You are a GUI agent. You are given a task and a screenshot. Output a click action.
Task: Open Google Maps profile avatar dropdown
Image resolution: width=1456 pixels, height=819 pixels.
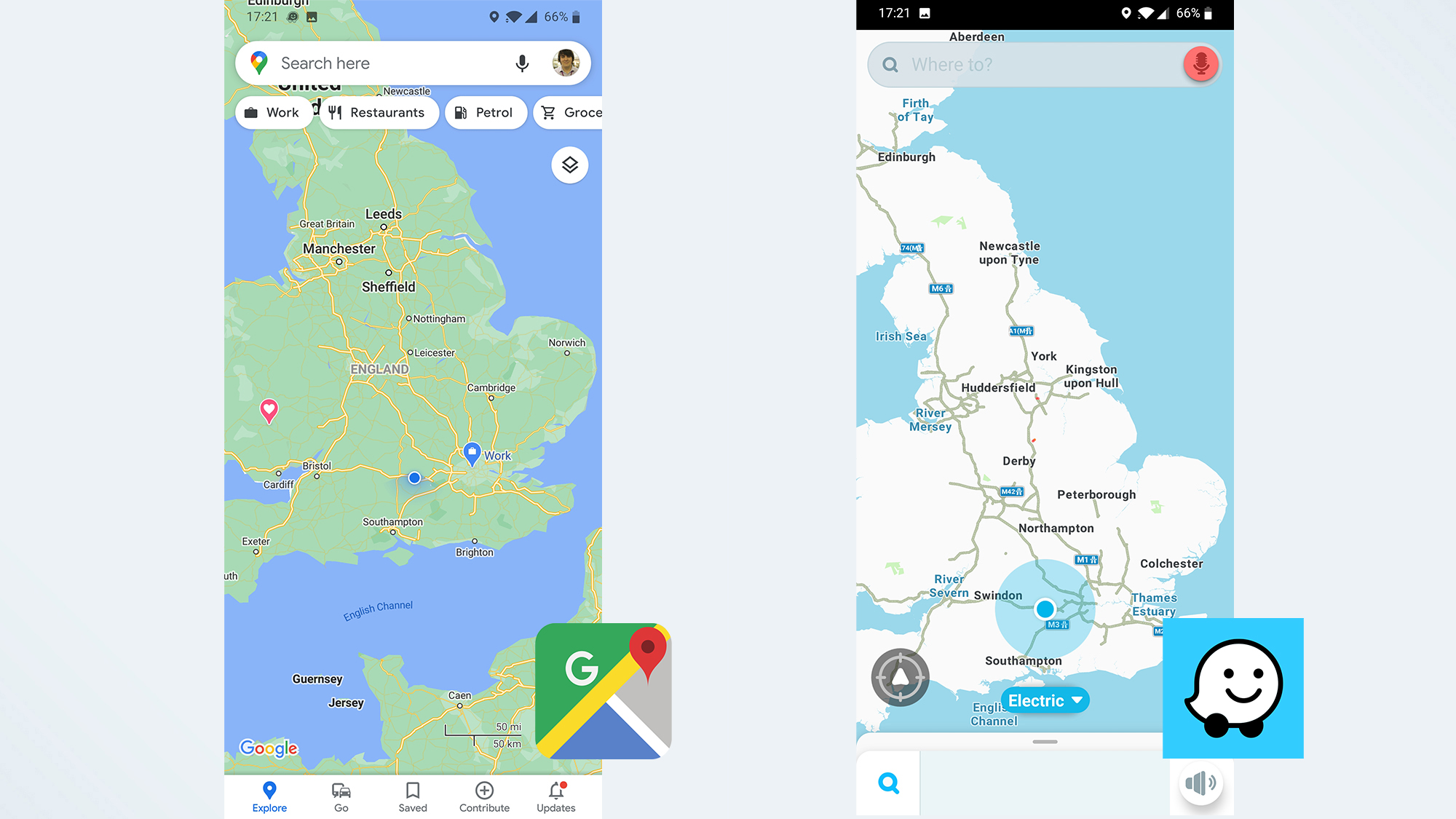(566, 63)
